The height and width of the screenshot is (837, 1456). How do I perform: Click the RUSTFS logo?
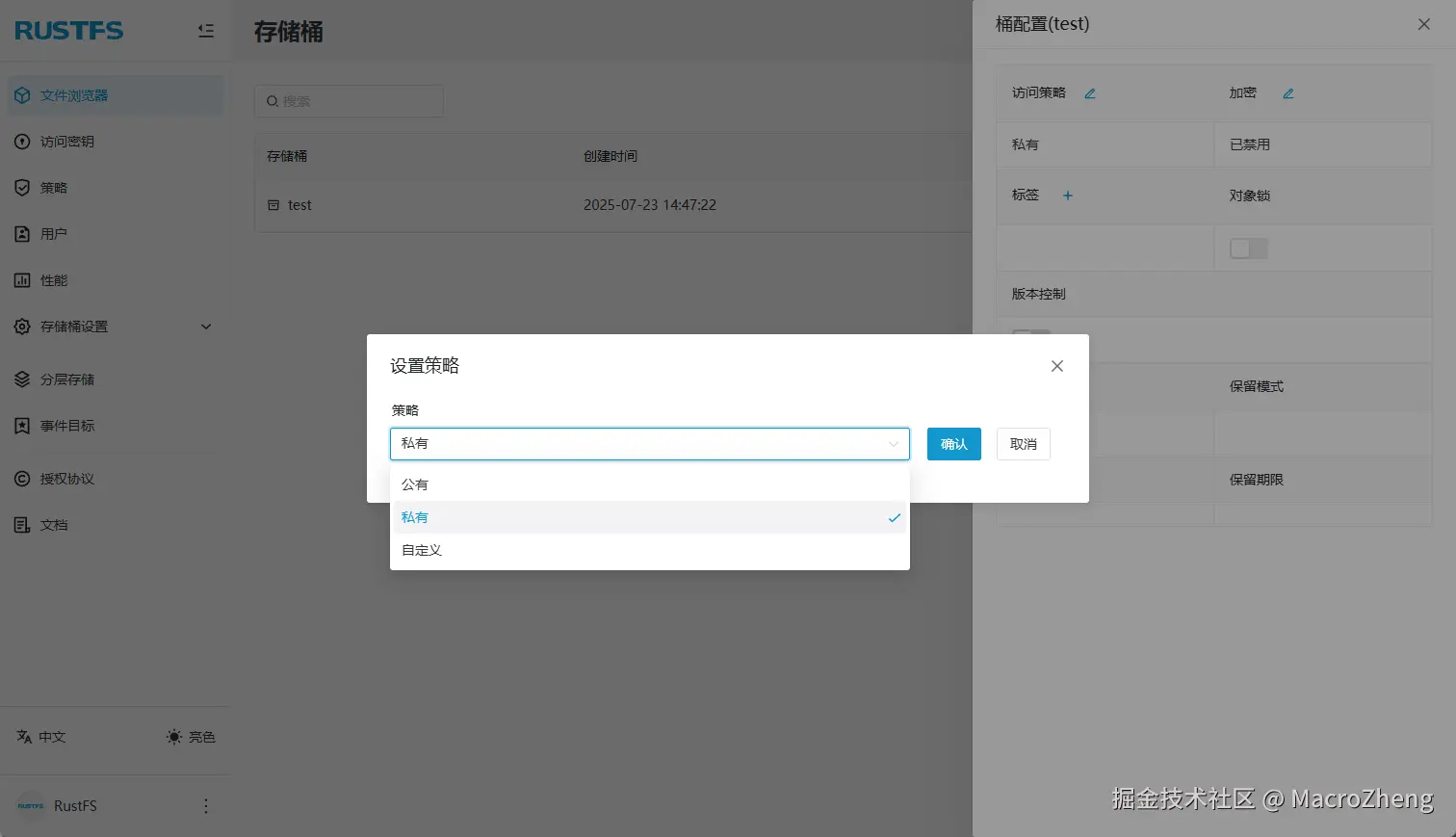click(69, 31)
